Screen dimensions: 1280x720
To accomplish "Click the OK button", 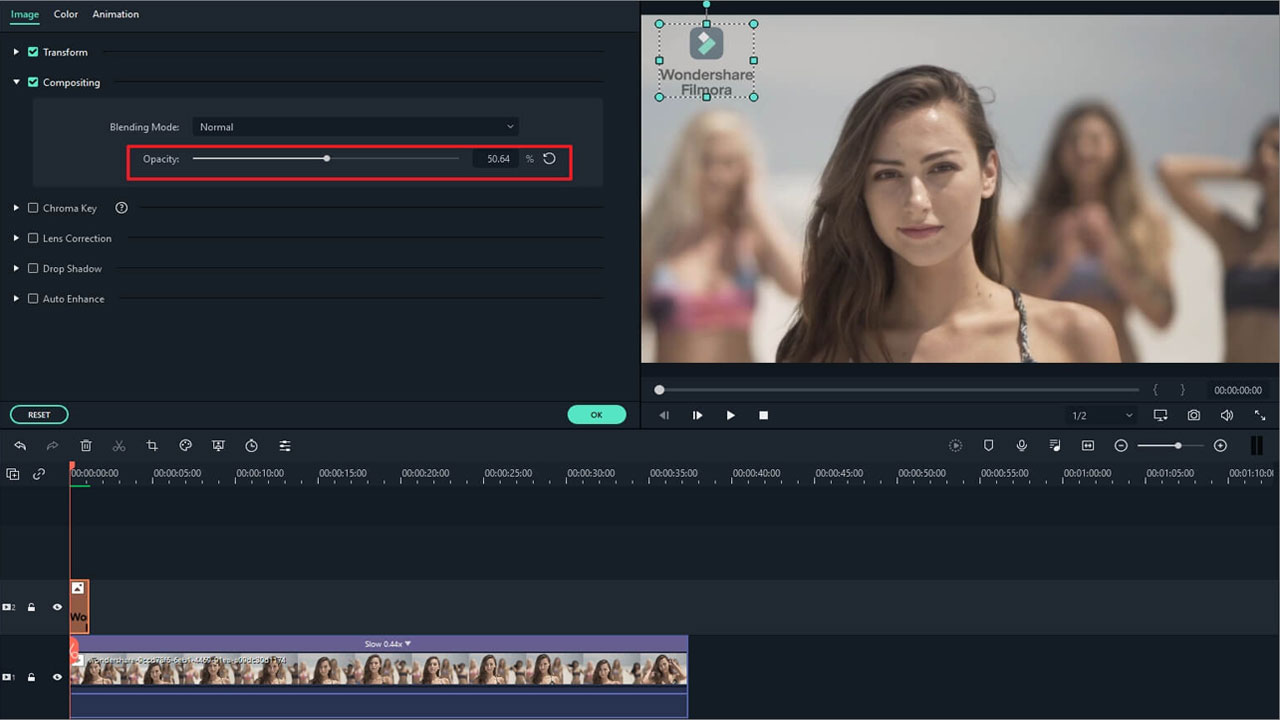I will click(596, 415).
